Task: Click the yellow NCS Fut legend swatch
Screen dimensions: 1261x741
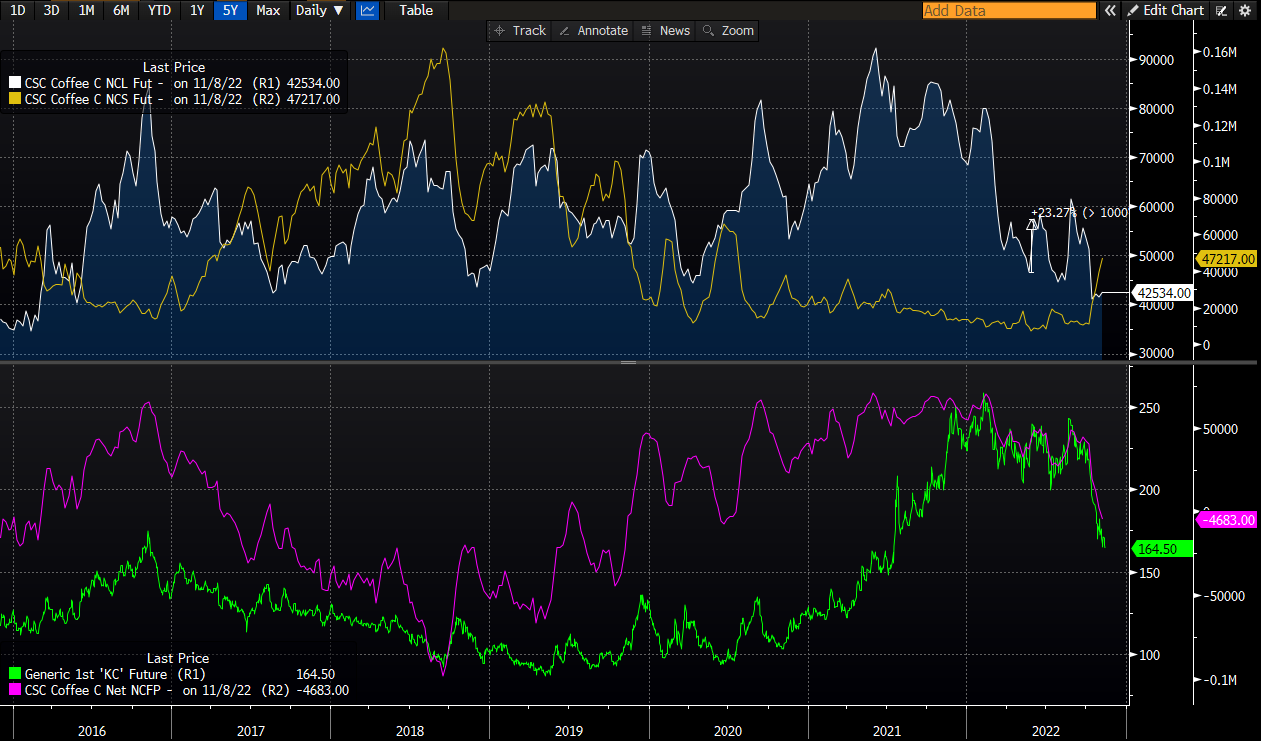Action: (14, 99)
